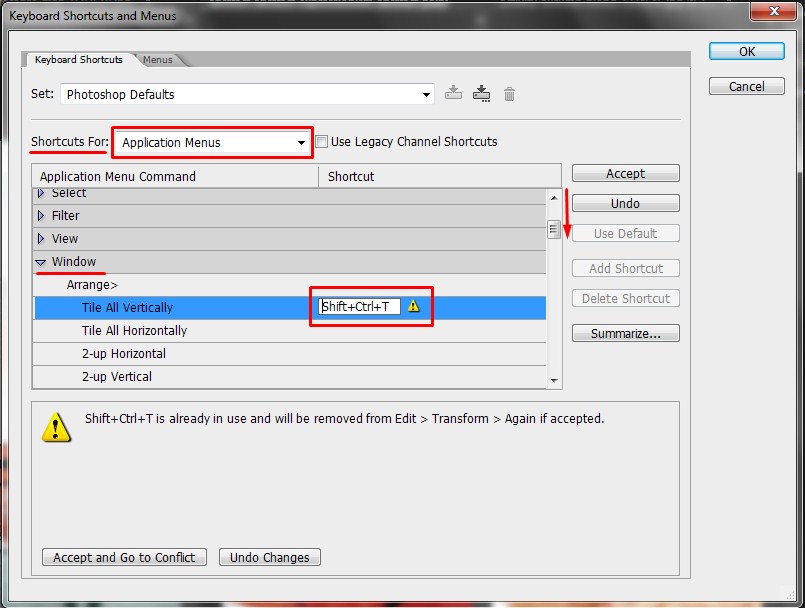This screenshot has height=608, width=805.
Task: Click the OK button
Action: (746, 51)
